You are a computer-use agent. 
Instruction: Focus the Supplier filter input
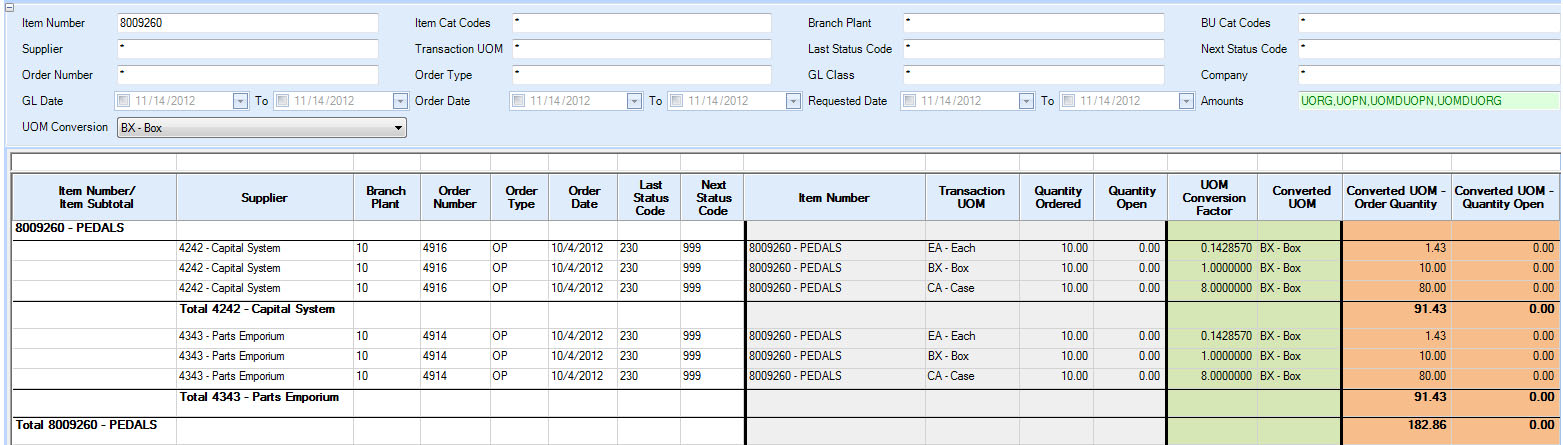click(x=246, y=49)
